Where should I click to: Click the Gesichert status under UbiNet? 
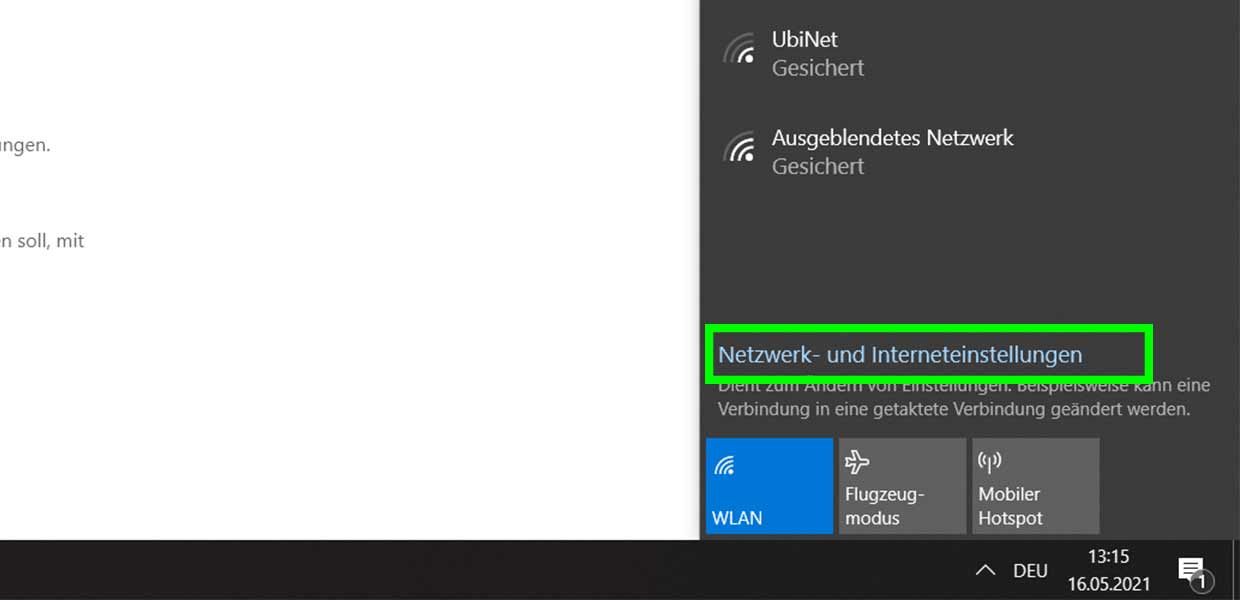point(818,68)
